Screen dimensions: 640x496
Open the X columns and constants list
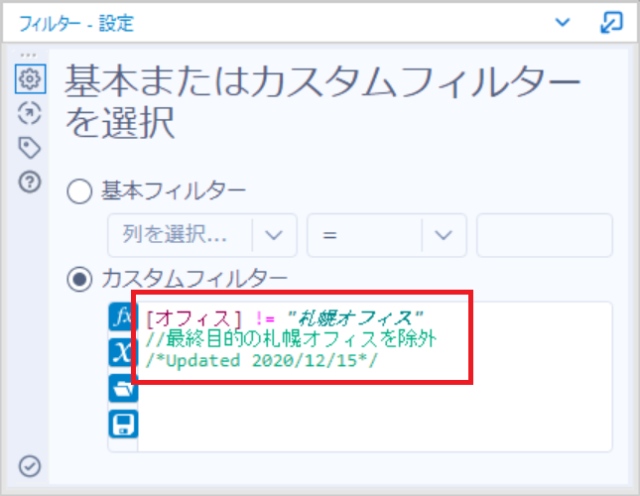click(121, 352)
